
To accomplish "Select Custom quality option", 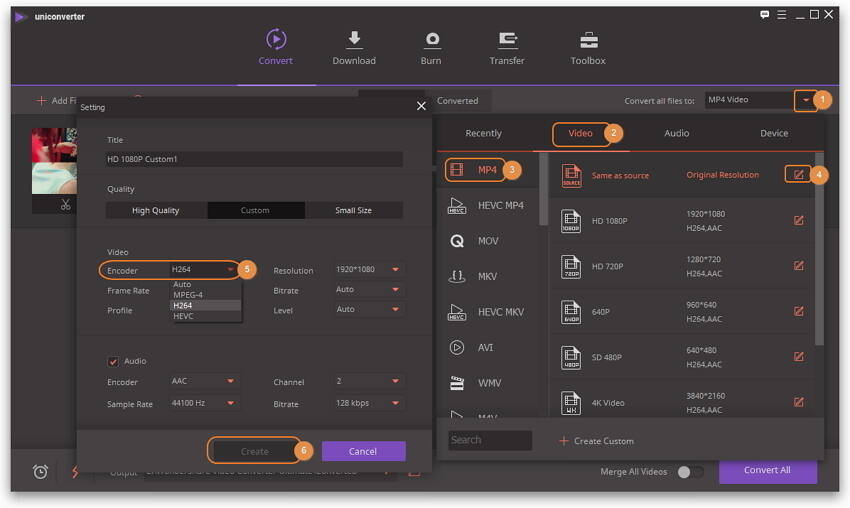I will [x=256, y=210].
